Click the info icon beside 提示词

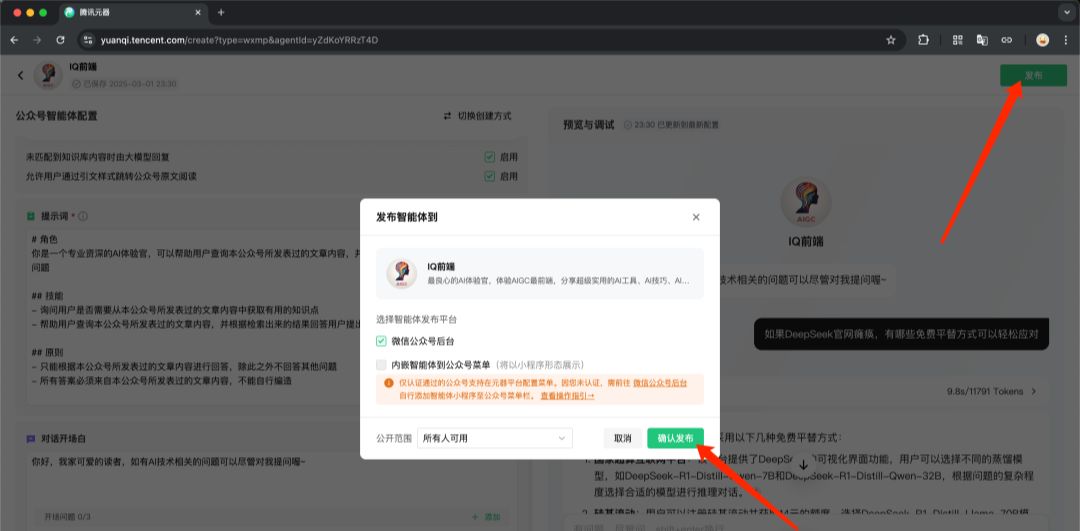[83, 216]
